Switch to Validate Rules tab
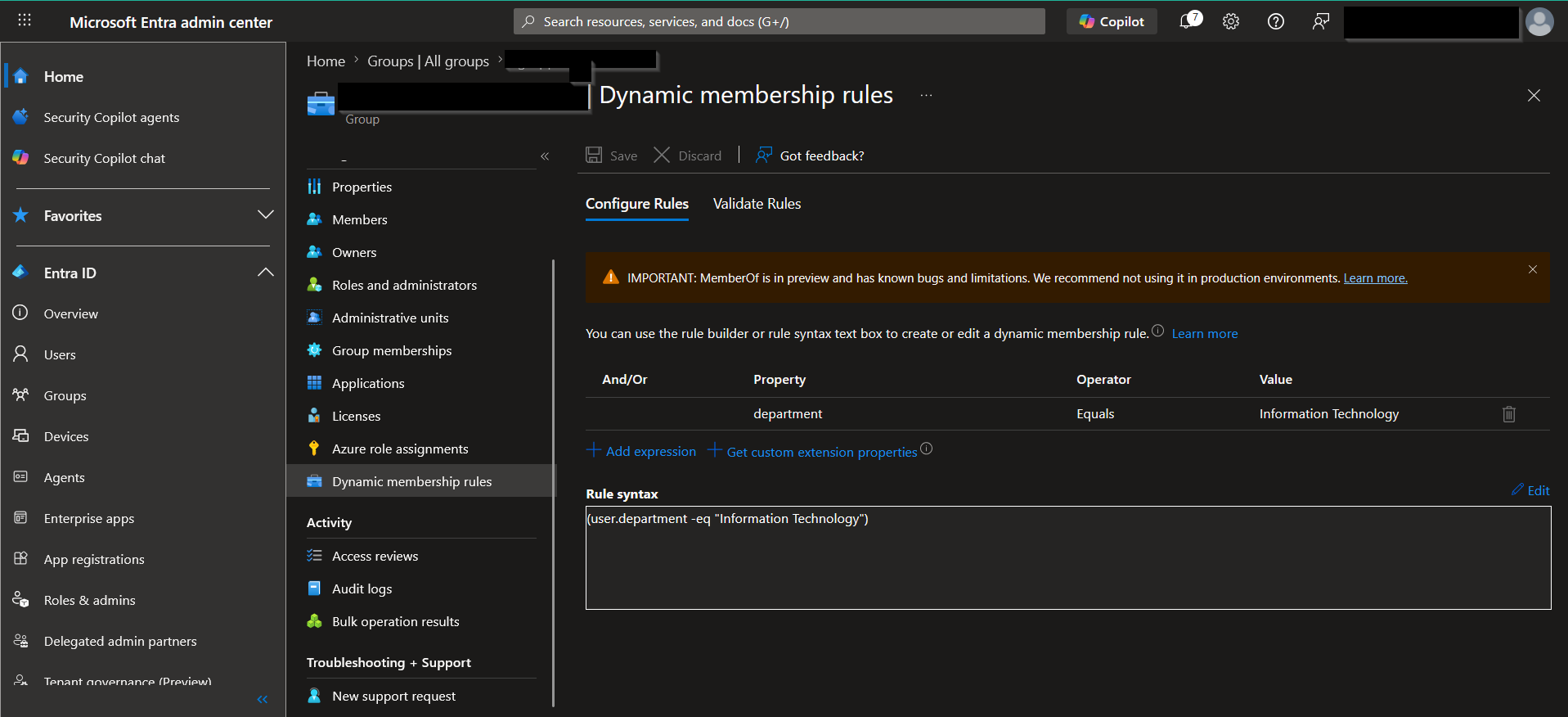Viewport: 1568px width, 717px height. point(757,204)
